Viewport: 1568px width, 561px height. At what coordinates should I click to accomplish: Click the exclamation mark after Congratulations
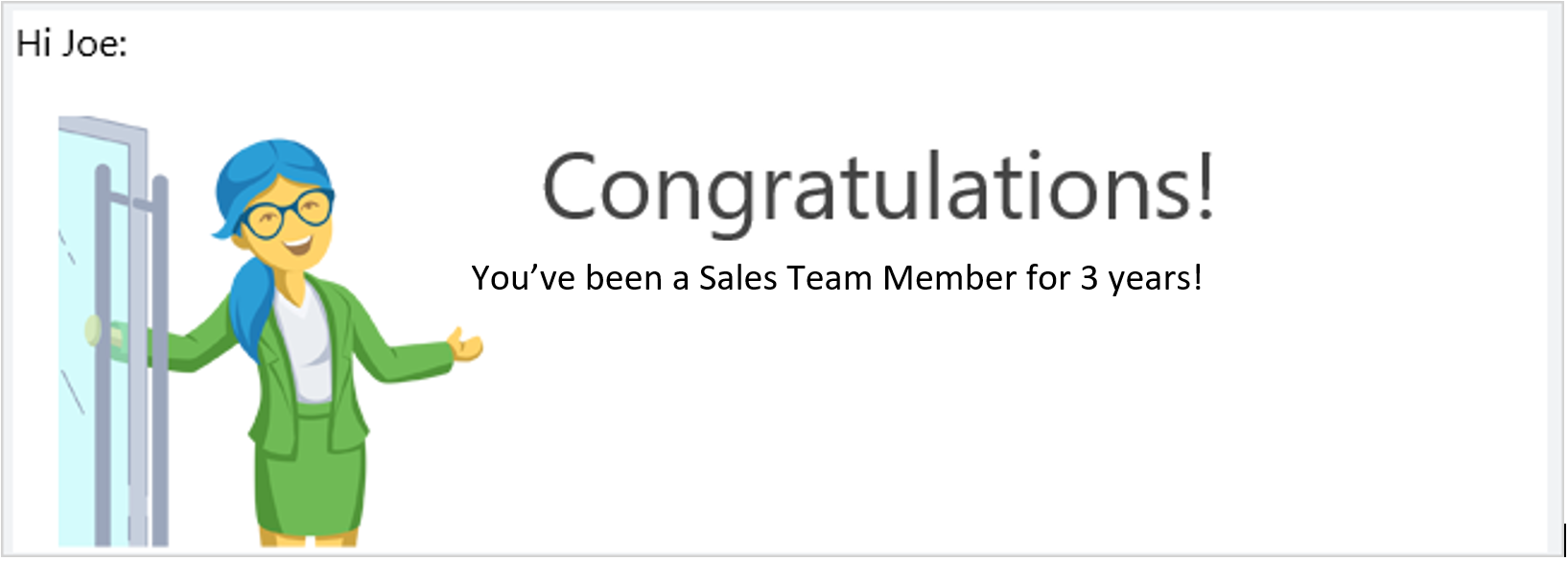click(1205, 185)
